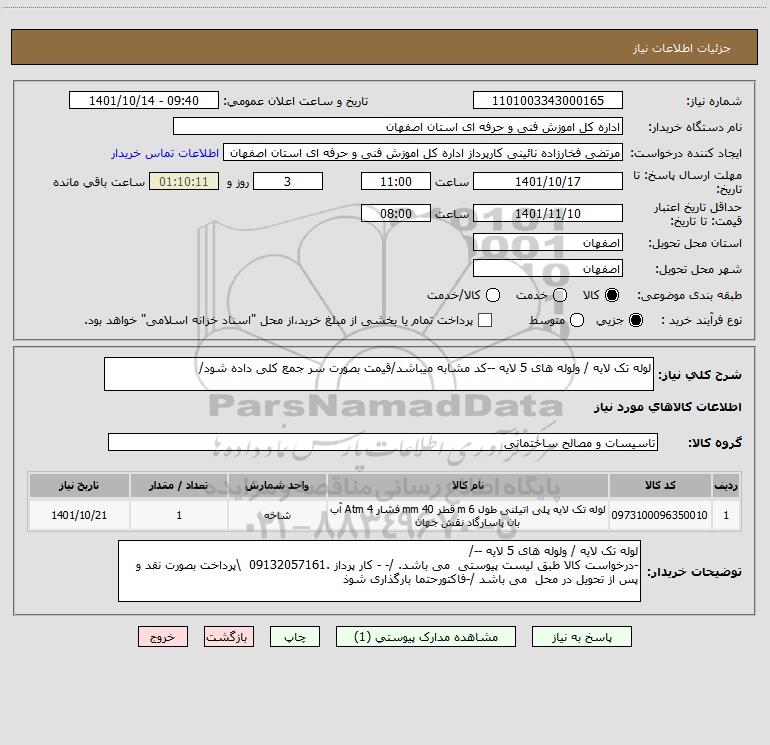This screenshot has height=745, width=770.
Task: Select the خدمت radio button
Action: coord(560,295)
